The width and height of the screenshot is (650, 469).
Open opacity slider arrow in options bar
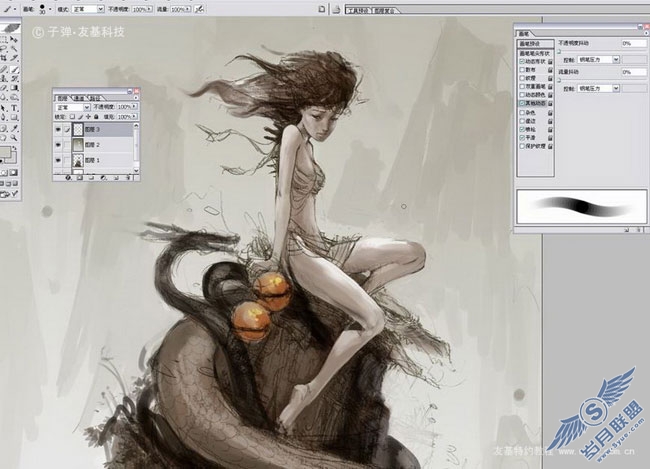149,9
